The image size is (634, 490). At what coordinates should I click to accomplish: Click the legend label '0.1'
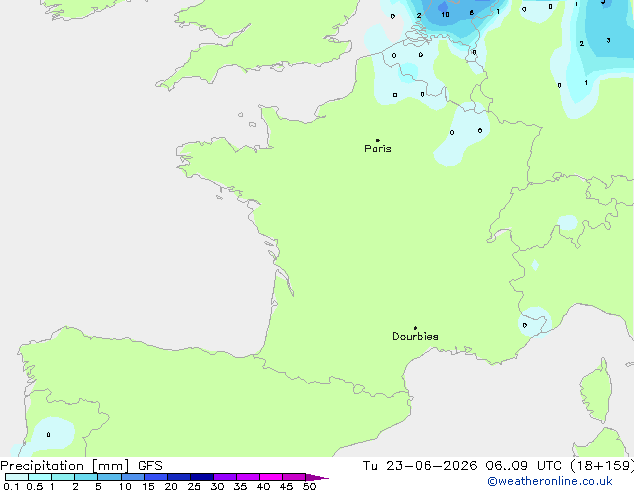11,486
